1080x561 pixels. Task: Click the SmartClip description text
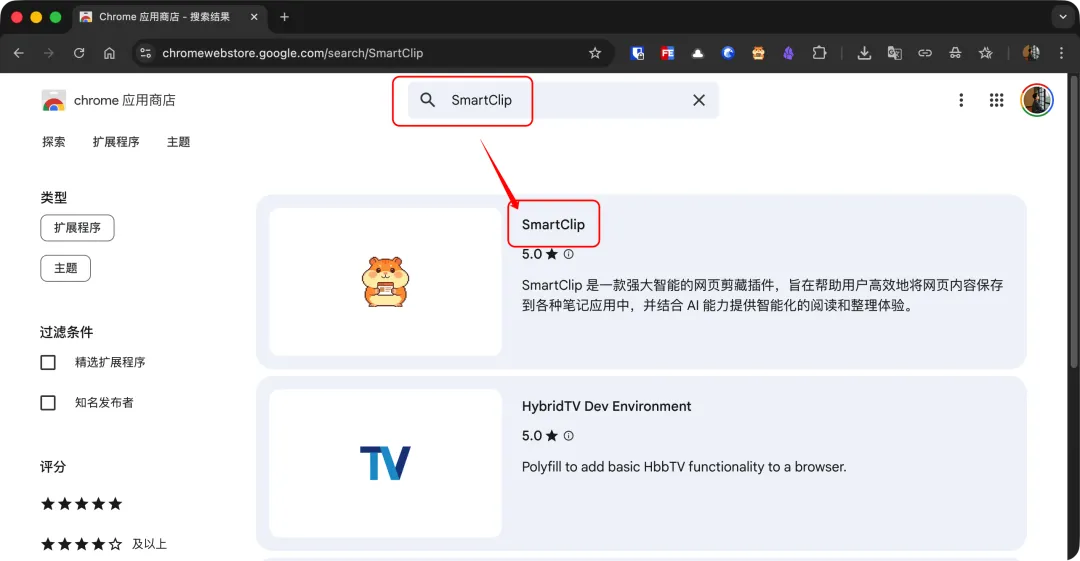(x=762, y=295)
